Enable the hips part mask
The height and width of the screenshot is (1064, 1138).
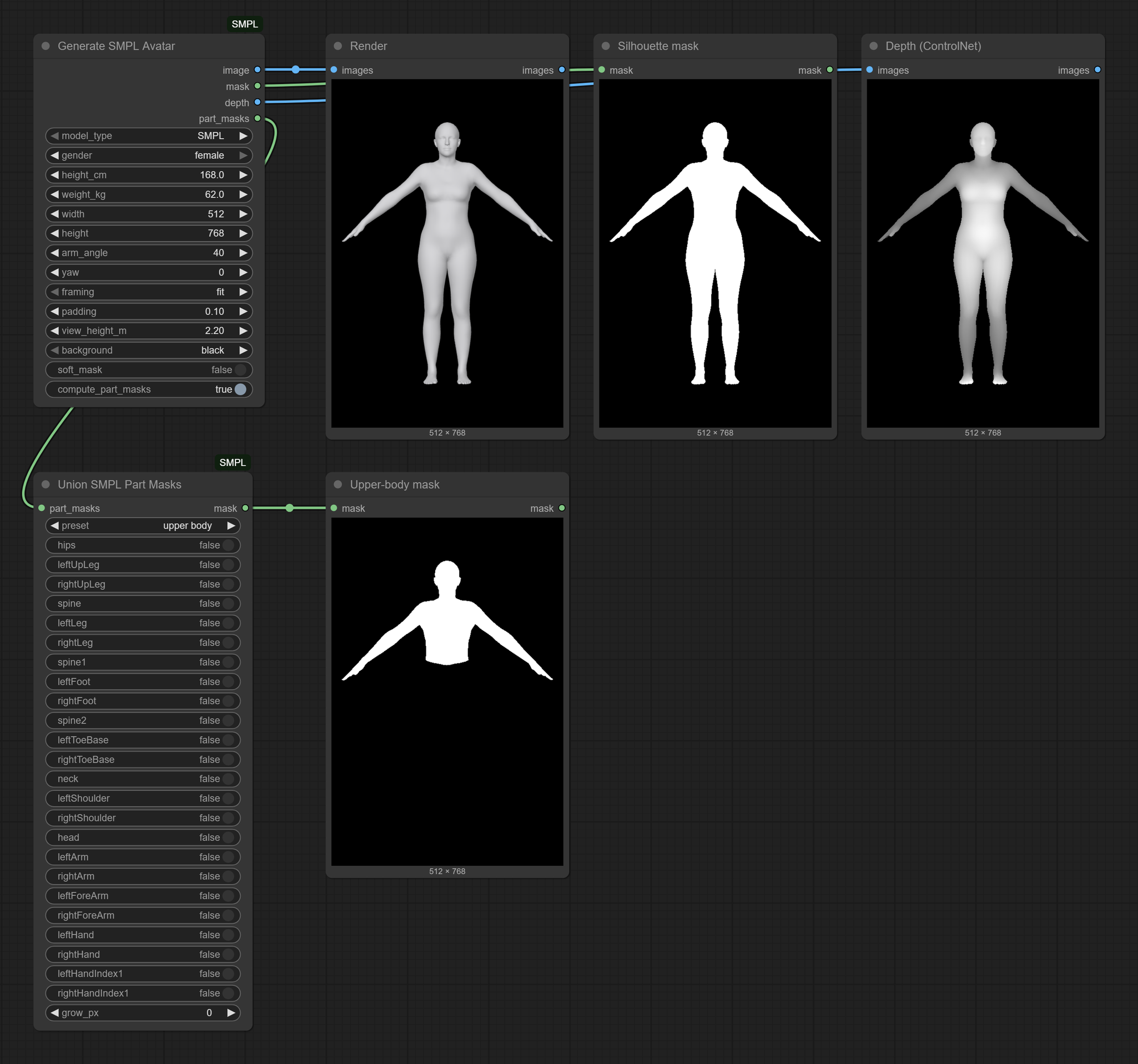coord(143,545)
